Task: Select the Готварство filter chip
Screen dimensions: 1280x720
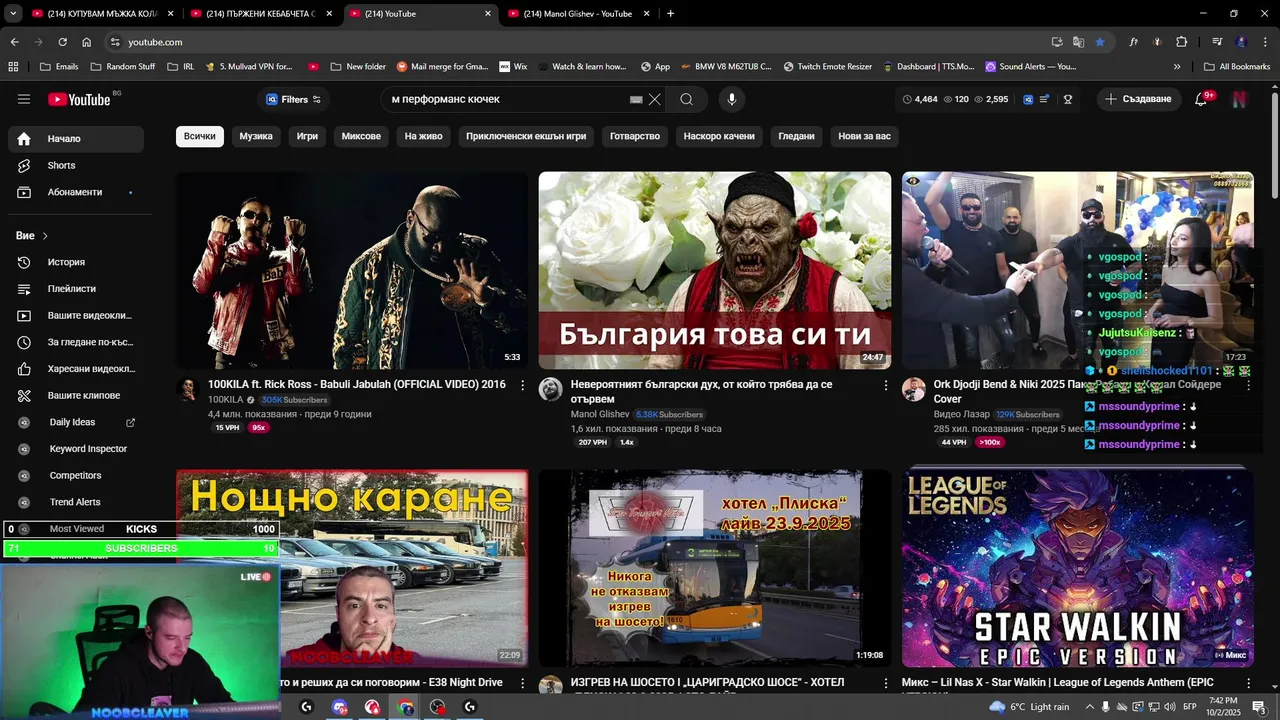Action: tap(635, 136)
